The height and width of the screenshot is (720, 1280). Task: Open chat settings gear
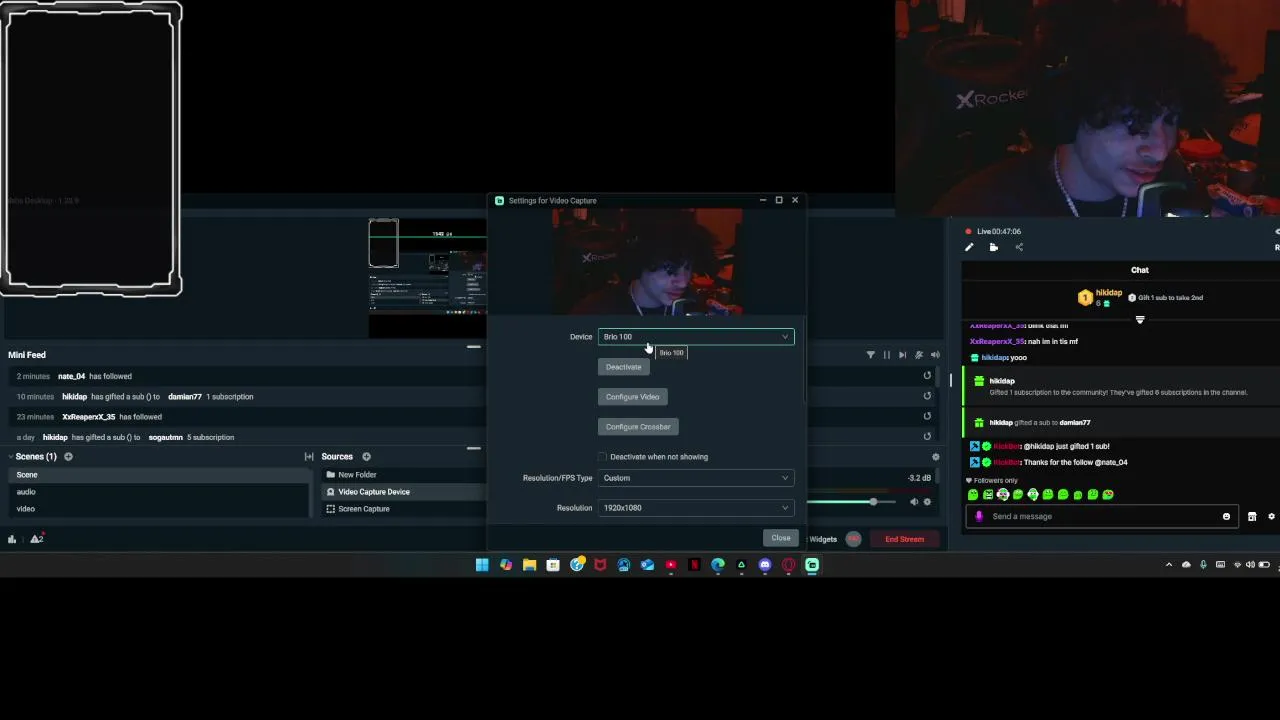(x=1272, y=517)
